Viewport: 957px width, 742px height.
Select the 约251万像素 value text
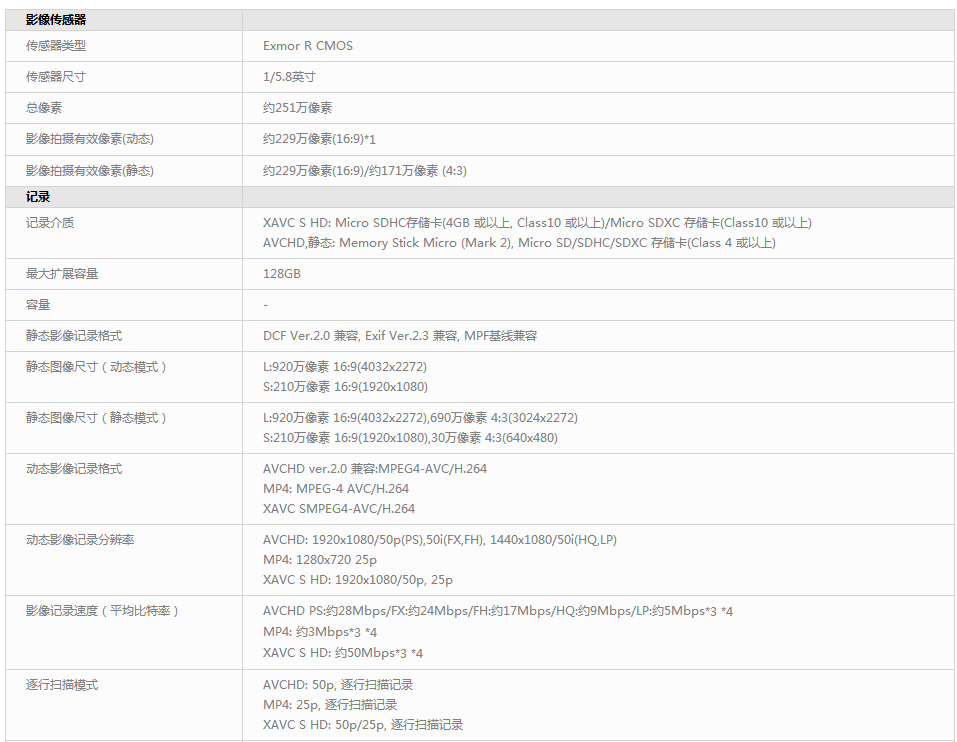point(297,108)
